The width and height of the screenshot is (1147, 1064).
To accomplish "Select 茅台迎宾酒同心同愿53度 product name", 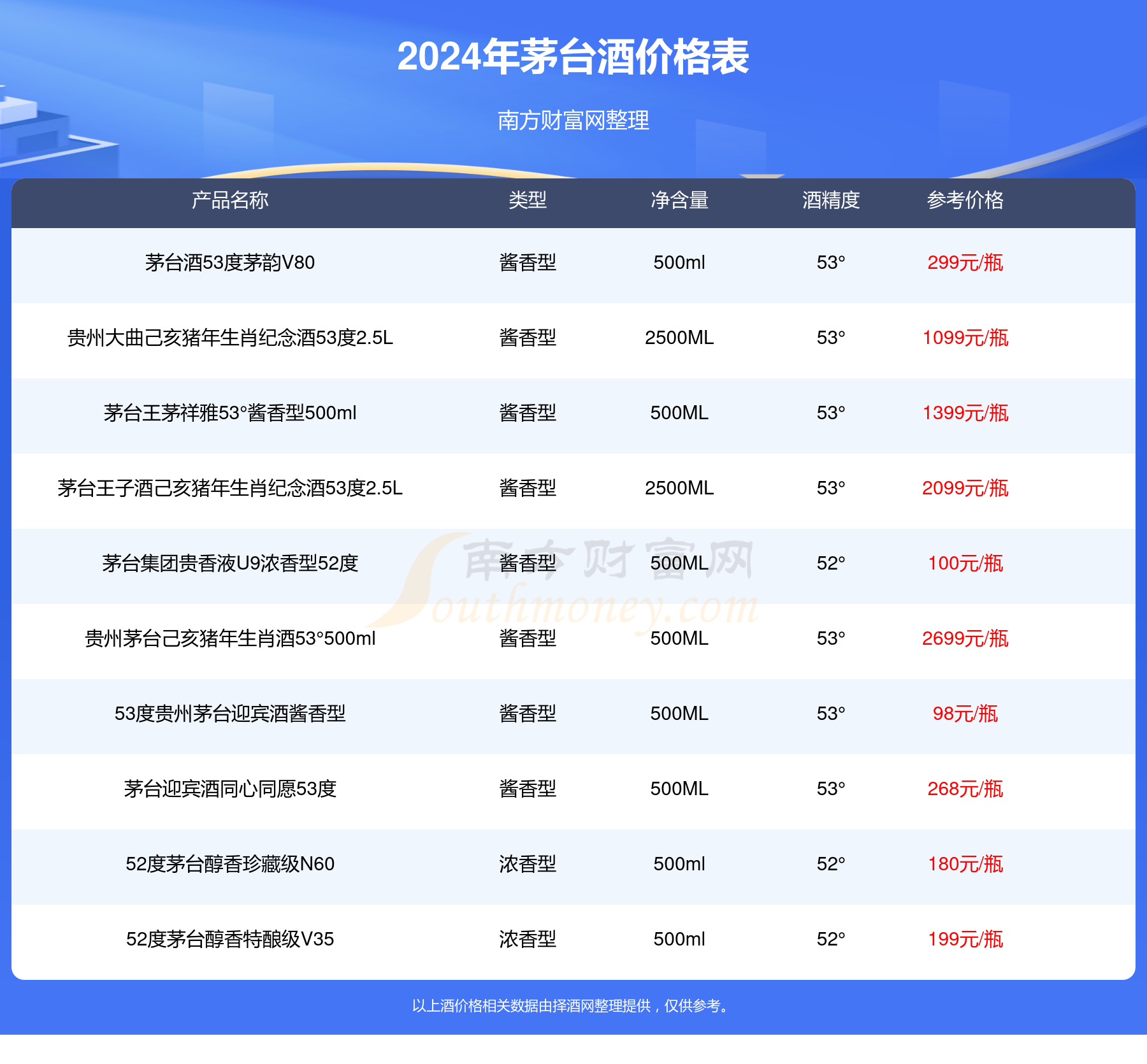I will 230,789.
